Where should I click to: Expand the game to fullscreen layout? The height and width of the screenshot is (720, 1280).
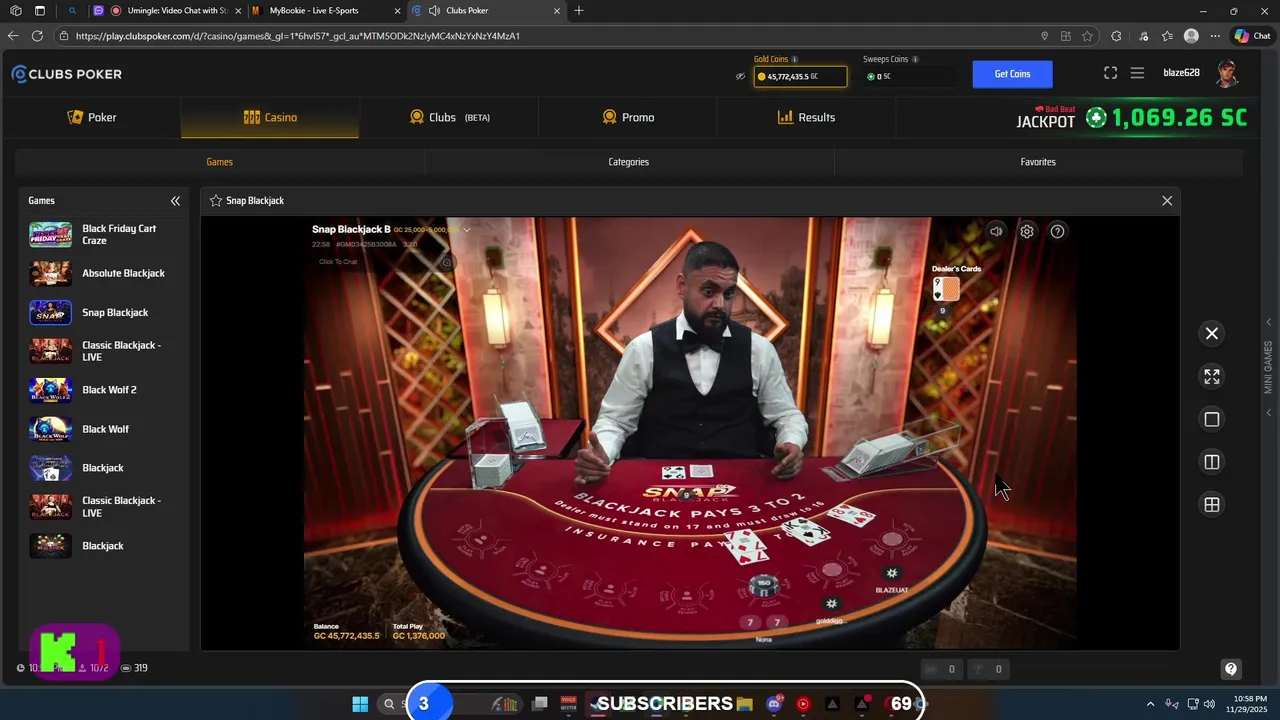1212,377
